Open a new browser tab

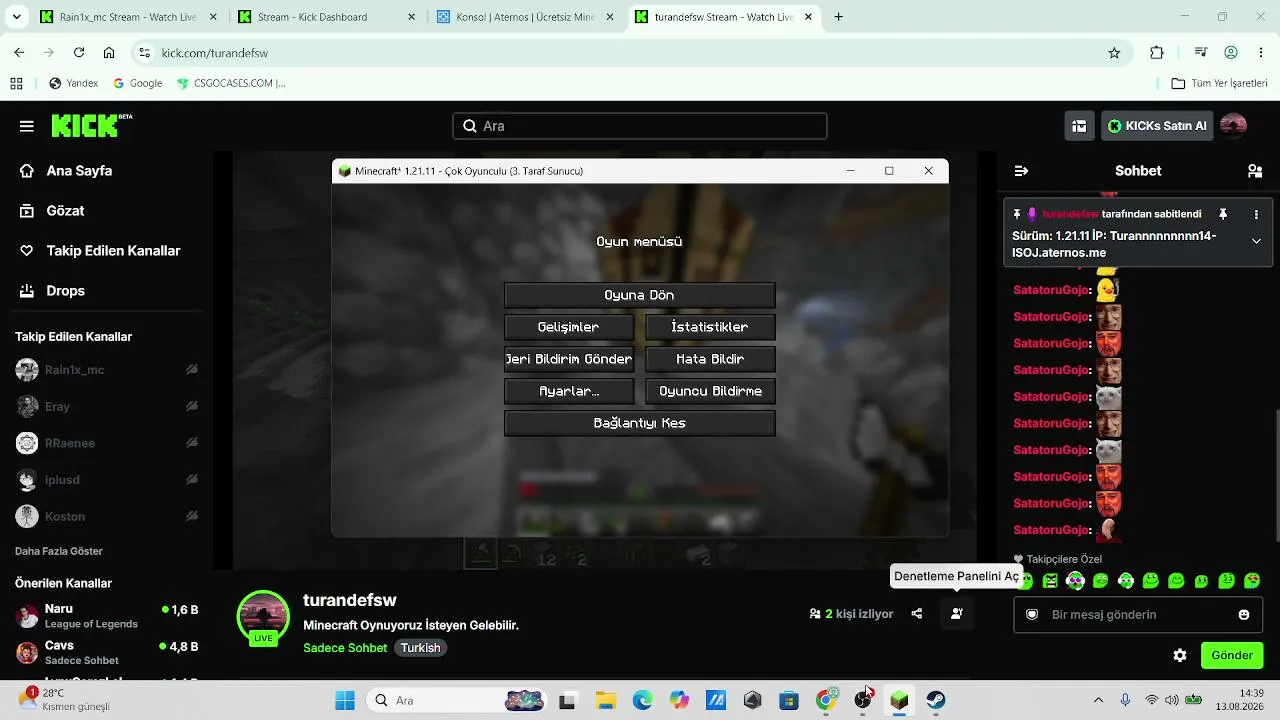(x=838, y=17)
